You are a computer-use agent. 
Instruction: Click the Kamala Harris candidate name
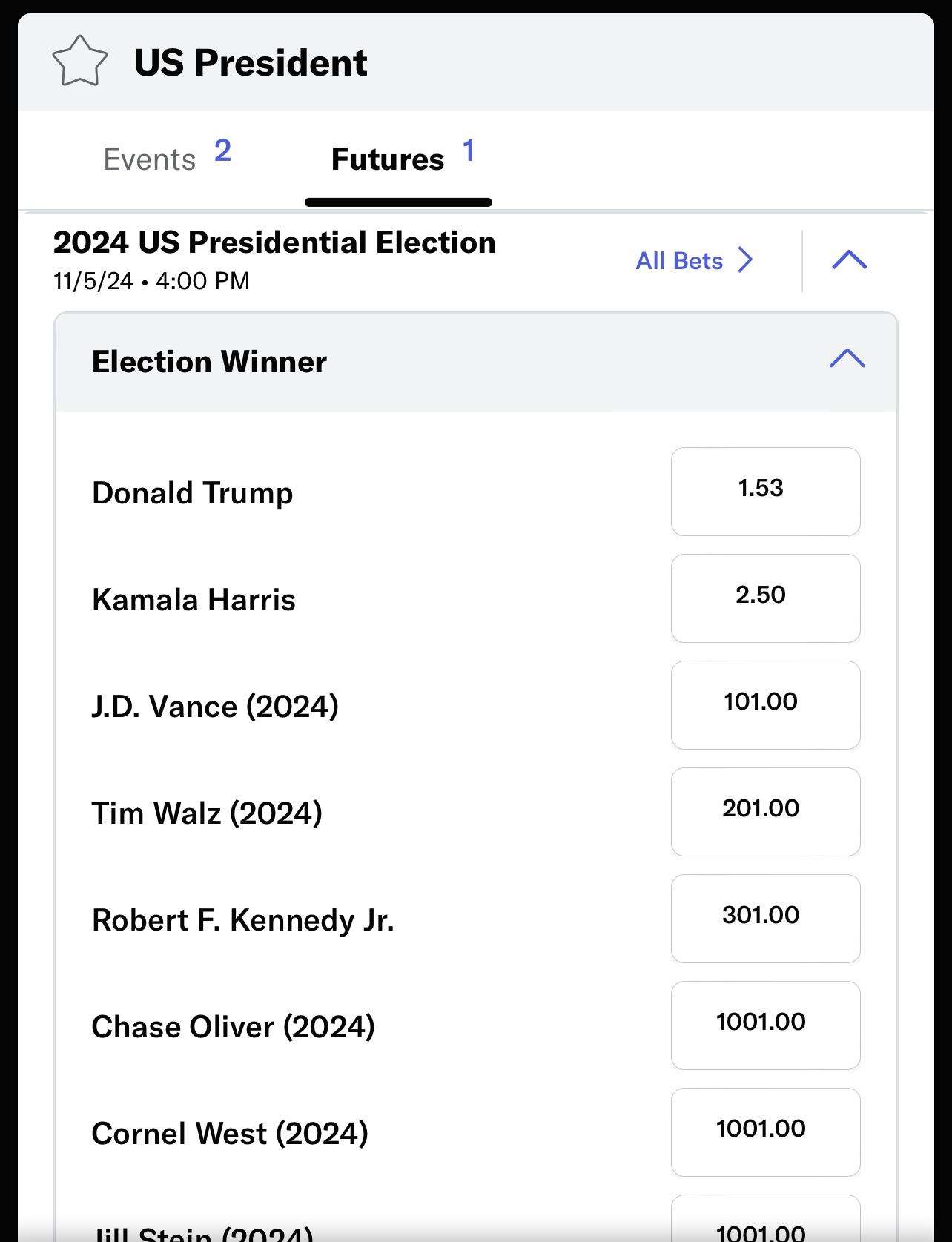[194, 600]
